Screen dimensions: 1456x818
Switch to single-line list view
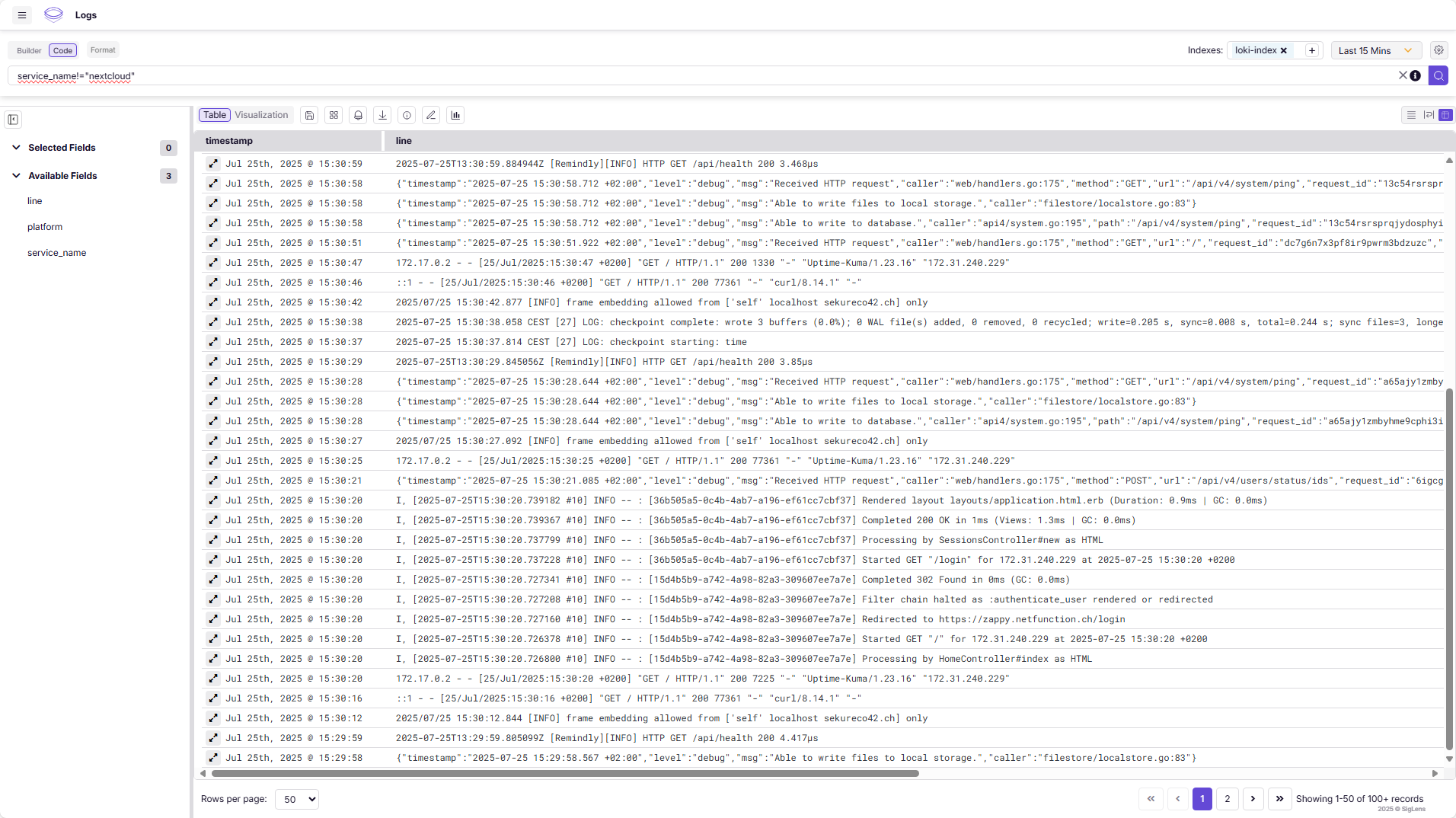tap(1410, 115)
